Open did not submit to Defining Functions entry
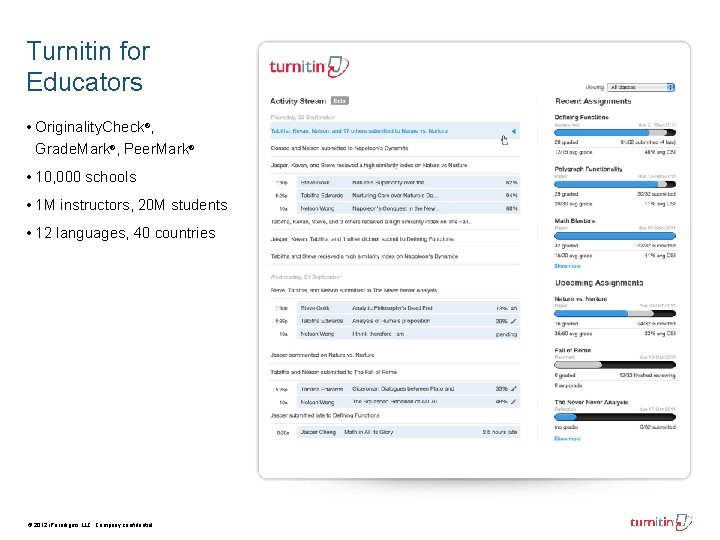Screen dimensions: 720x540 pos(362,239)
